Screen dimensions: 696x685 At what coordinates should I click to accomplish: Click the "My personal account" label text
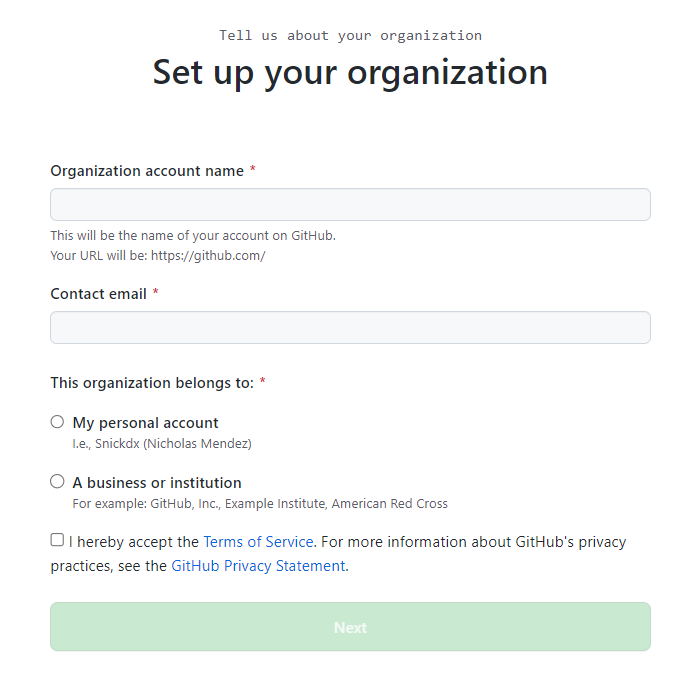145,423
